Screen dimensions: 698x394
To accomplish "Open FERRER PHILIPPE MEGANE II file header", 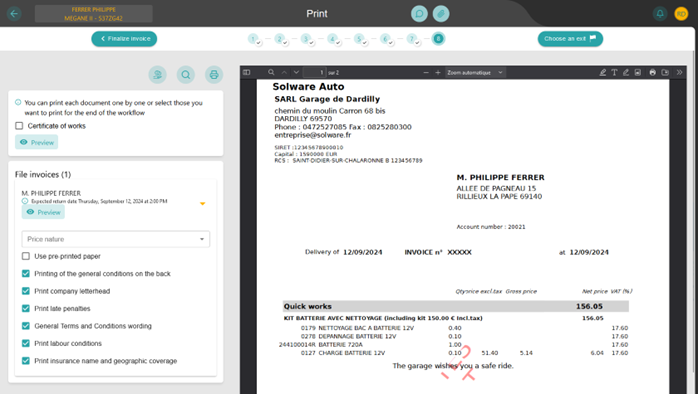I will tap(93, 14).
